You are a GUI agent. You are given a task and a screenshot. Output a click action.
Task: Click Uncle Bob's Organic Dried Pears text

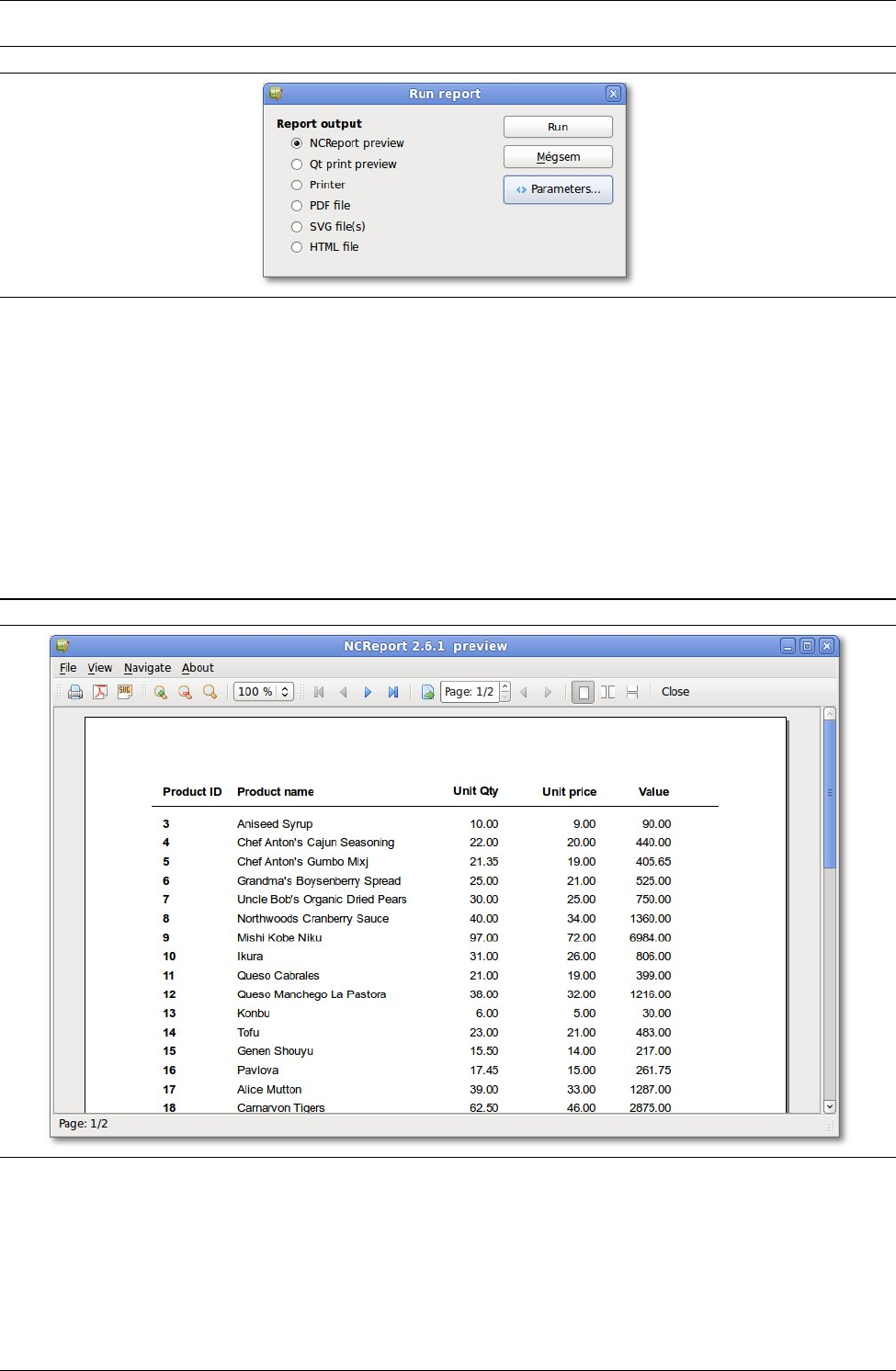(322, 900)
